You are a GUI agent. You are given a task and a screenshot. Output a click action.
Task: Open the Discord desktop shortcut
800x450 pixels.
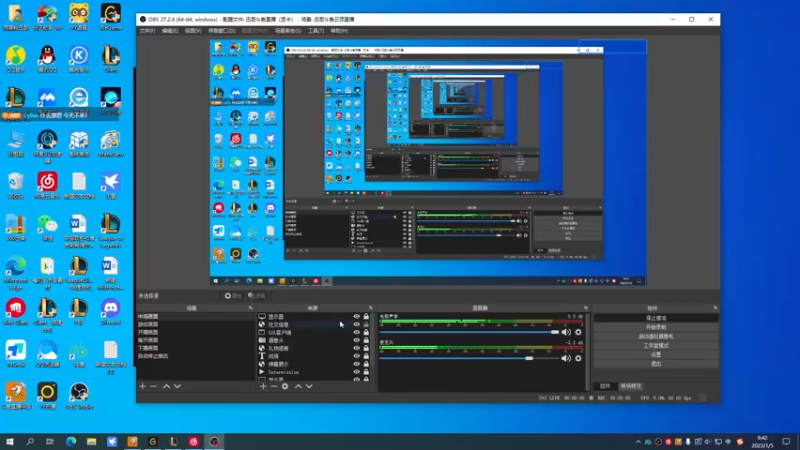111,312
